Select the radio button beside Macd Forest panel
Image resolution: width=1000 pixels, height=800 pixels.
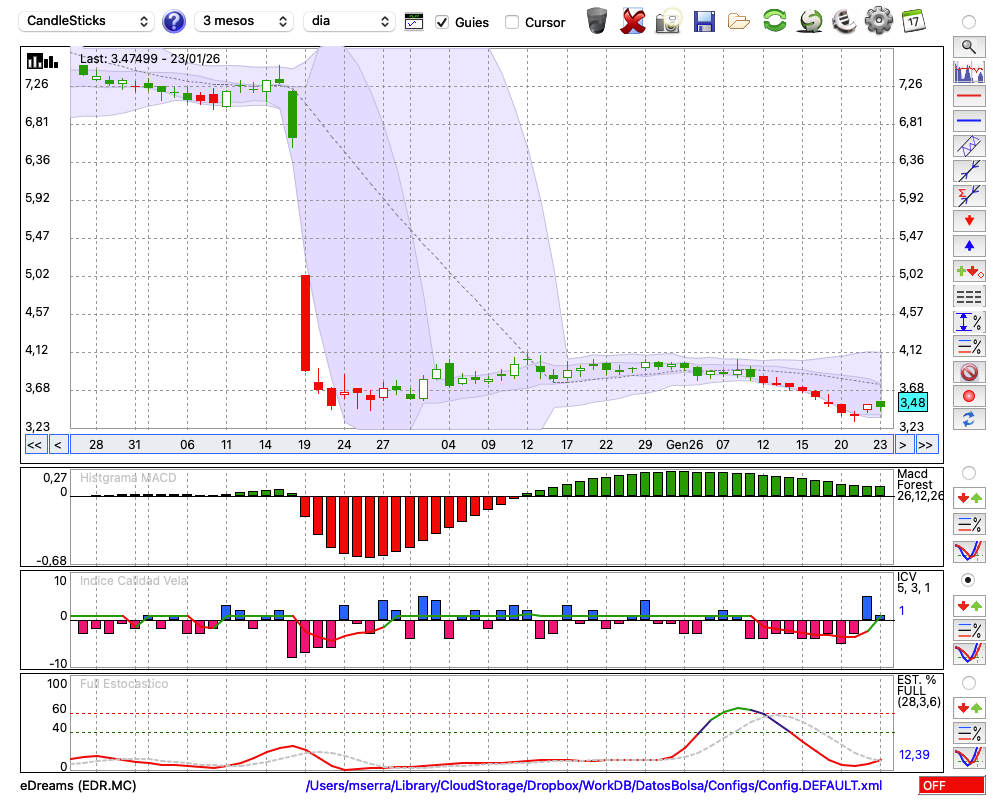tap(968, 472)
